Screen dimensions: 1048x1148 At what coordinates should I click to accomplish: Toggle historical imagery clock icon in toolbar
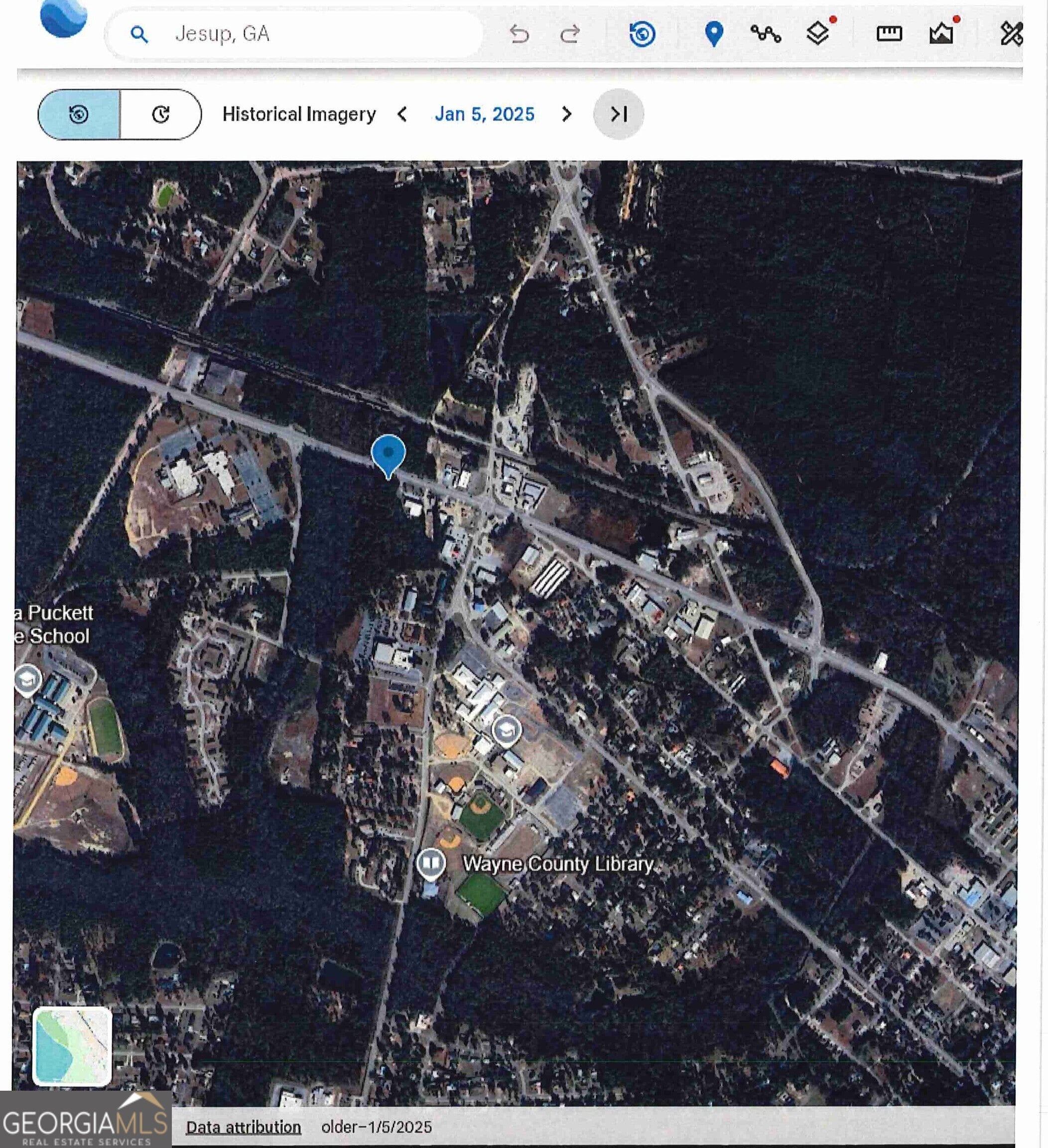coord(642,33)
